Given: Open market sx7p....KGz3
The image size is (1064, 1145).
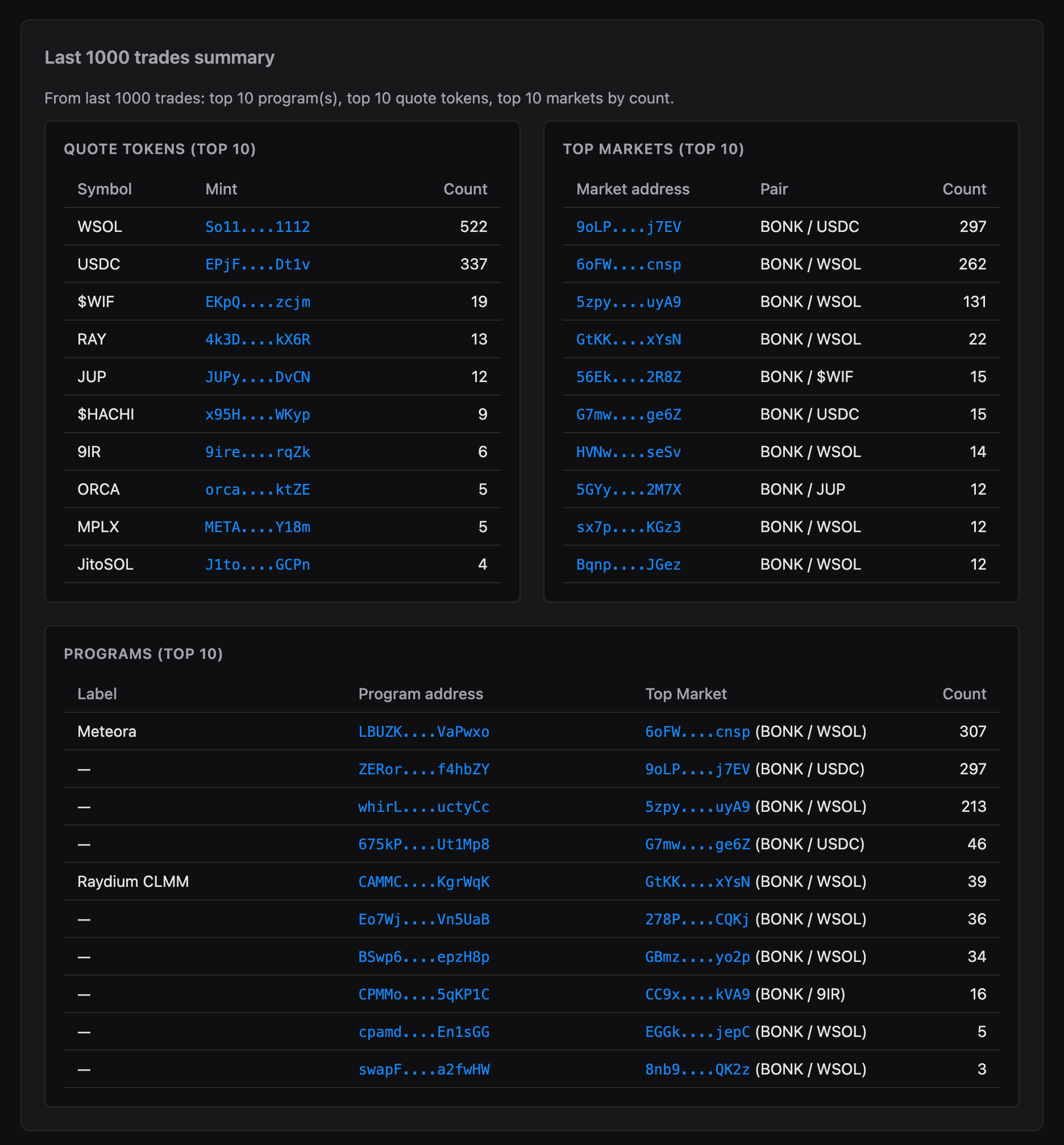Looking at the screenshot, I should pos(629,527).
